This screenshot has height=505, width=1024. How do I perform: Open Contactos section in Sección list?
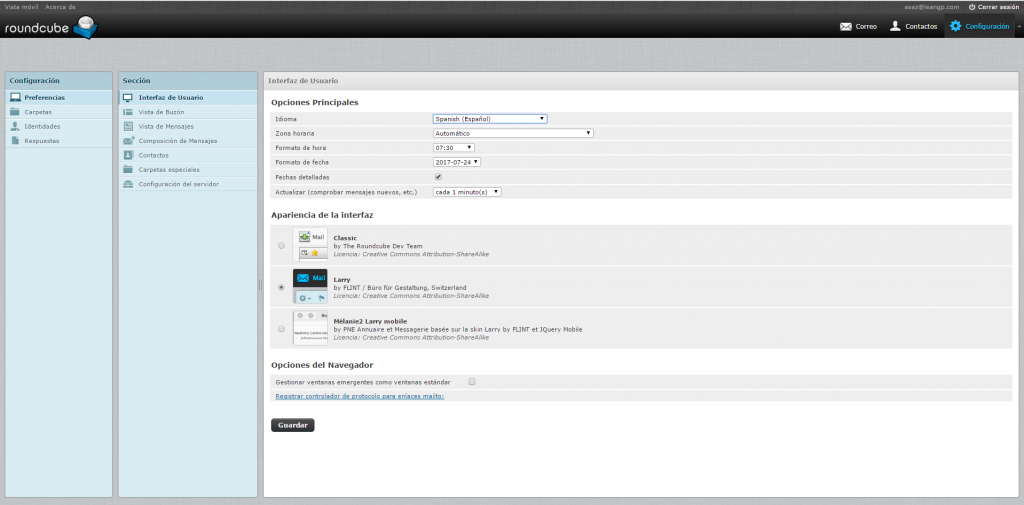tap(188, 155)
